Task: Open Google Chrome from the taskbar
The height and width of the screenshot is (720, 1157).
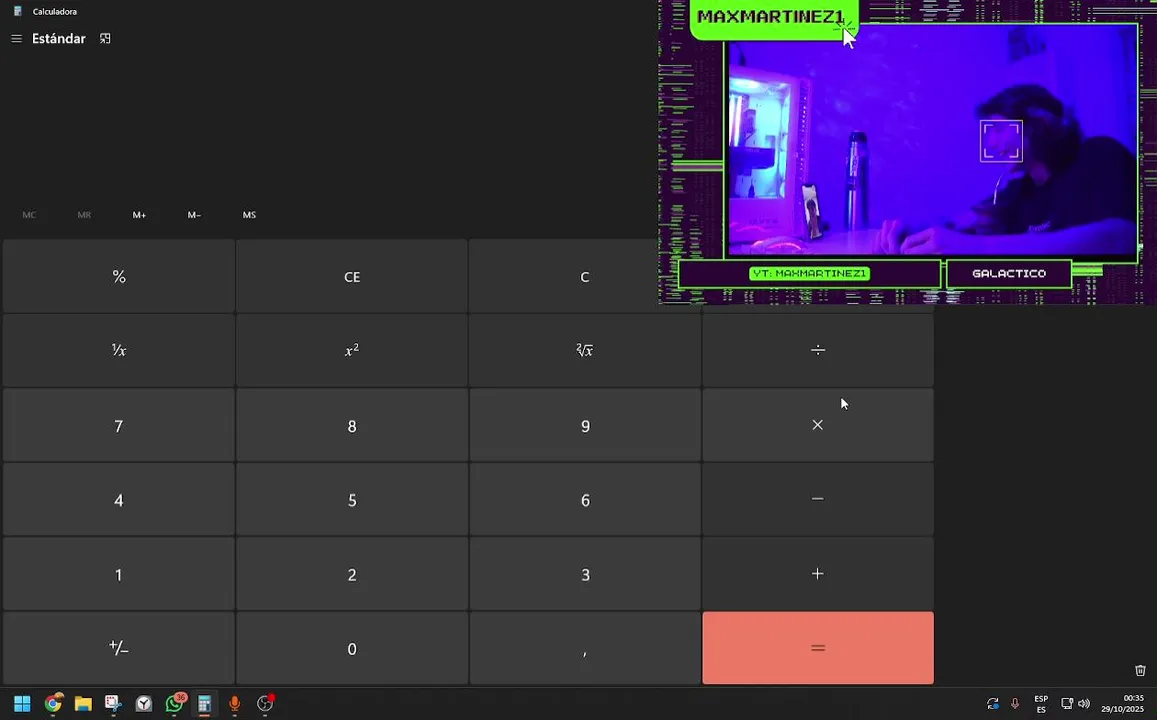Action: tap(53, 703)
